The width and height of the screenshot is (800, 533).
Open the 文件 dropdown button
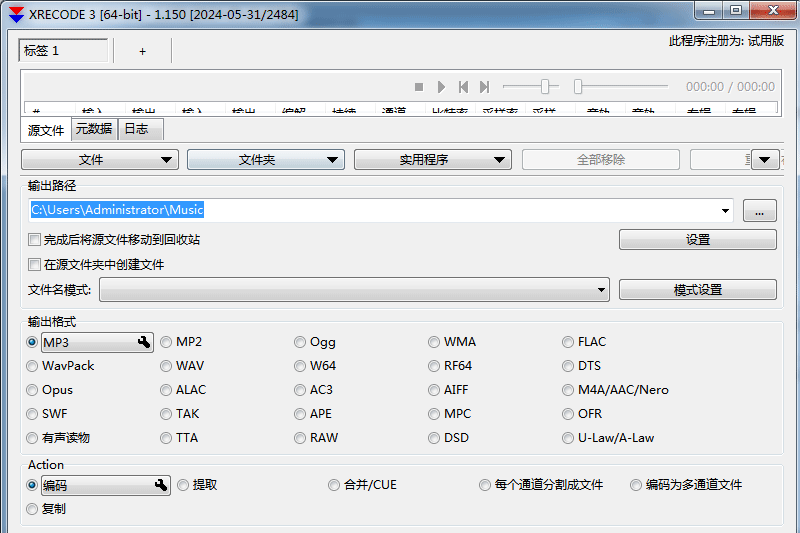pos(100,160)
